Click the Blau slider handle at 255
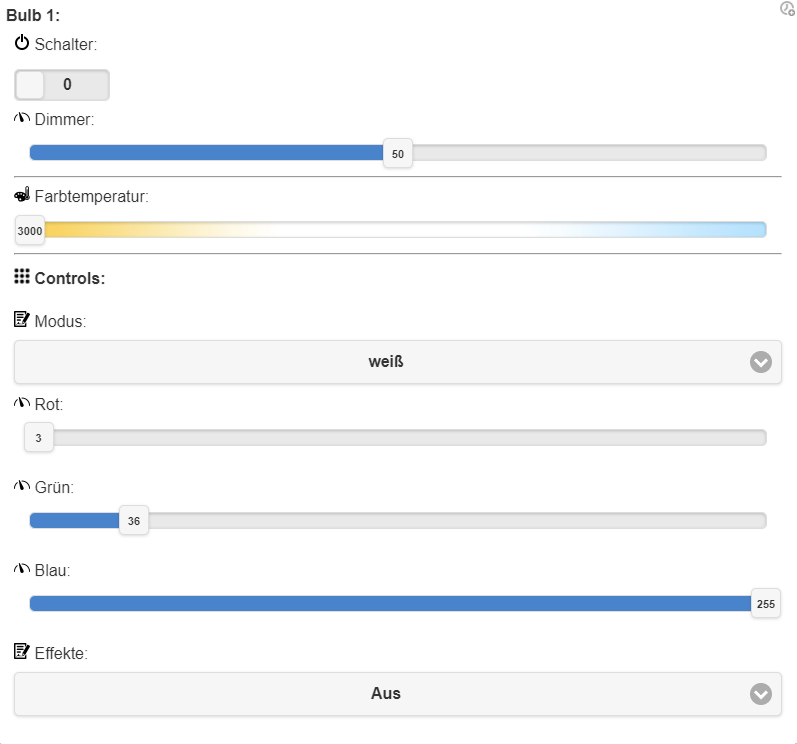Screen dimensions: 797x744 766,604
